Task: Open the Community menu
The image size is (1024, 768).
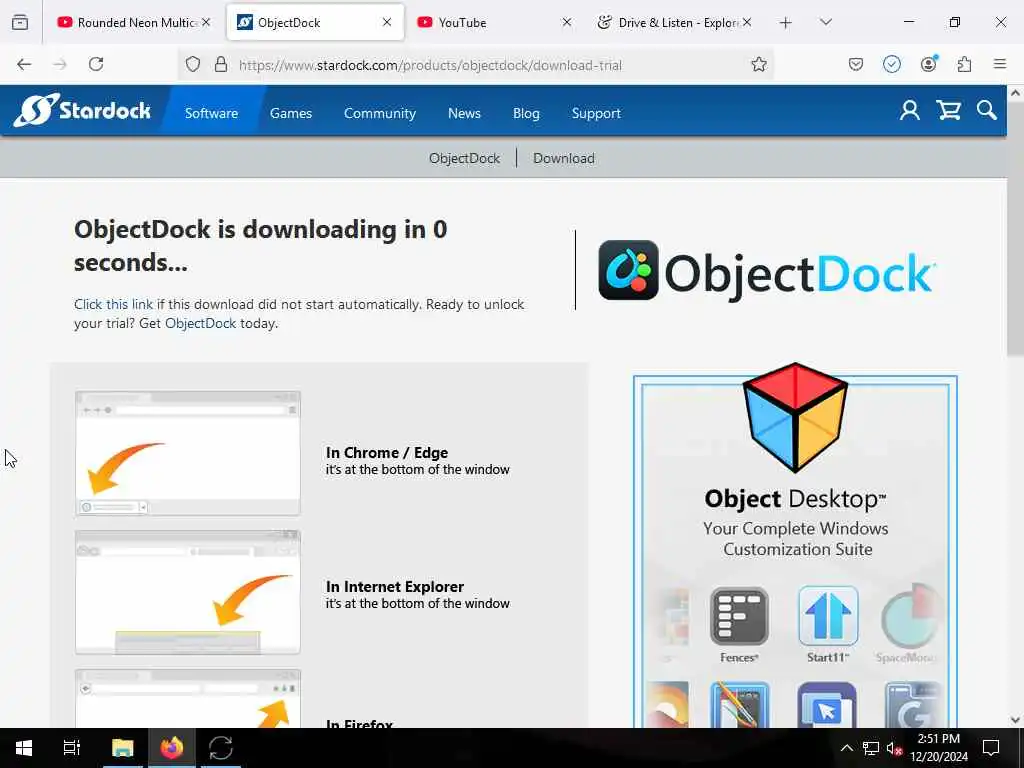Action: click(x=379, y=113)
